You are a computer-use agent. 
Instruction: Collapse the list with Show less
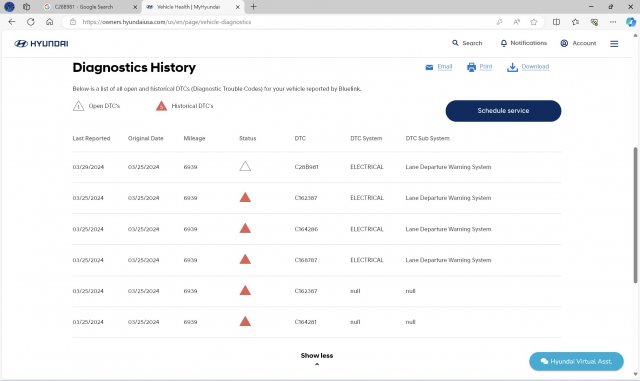point(317,358)
